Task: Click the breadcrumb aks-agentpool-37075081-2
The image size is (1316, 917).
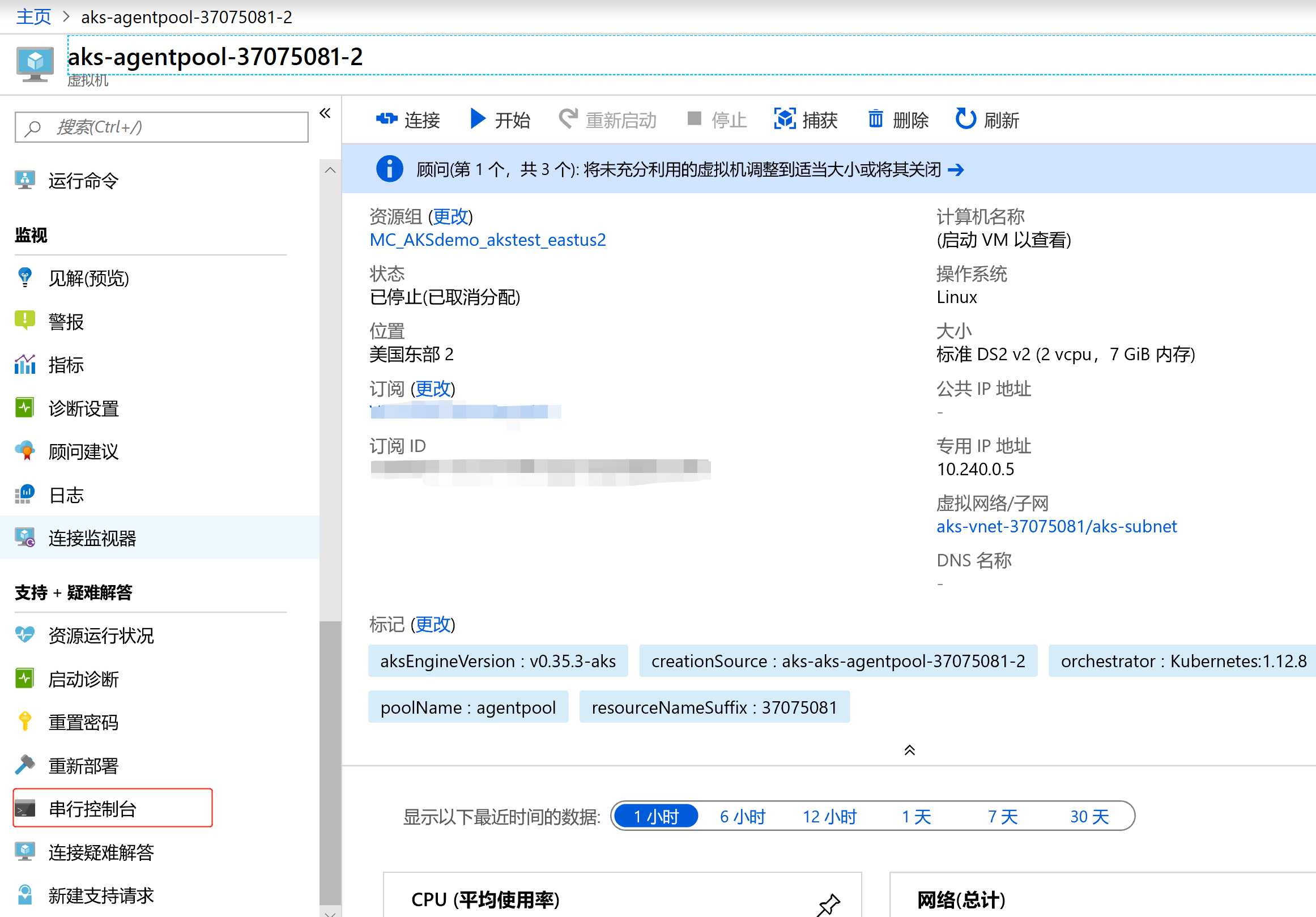Action: pos(186,16)
